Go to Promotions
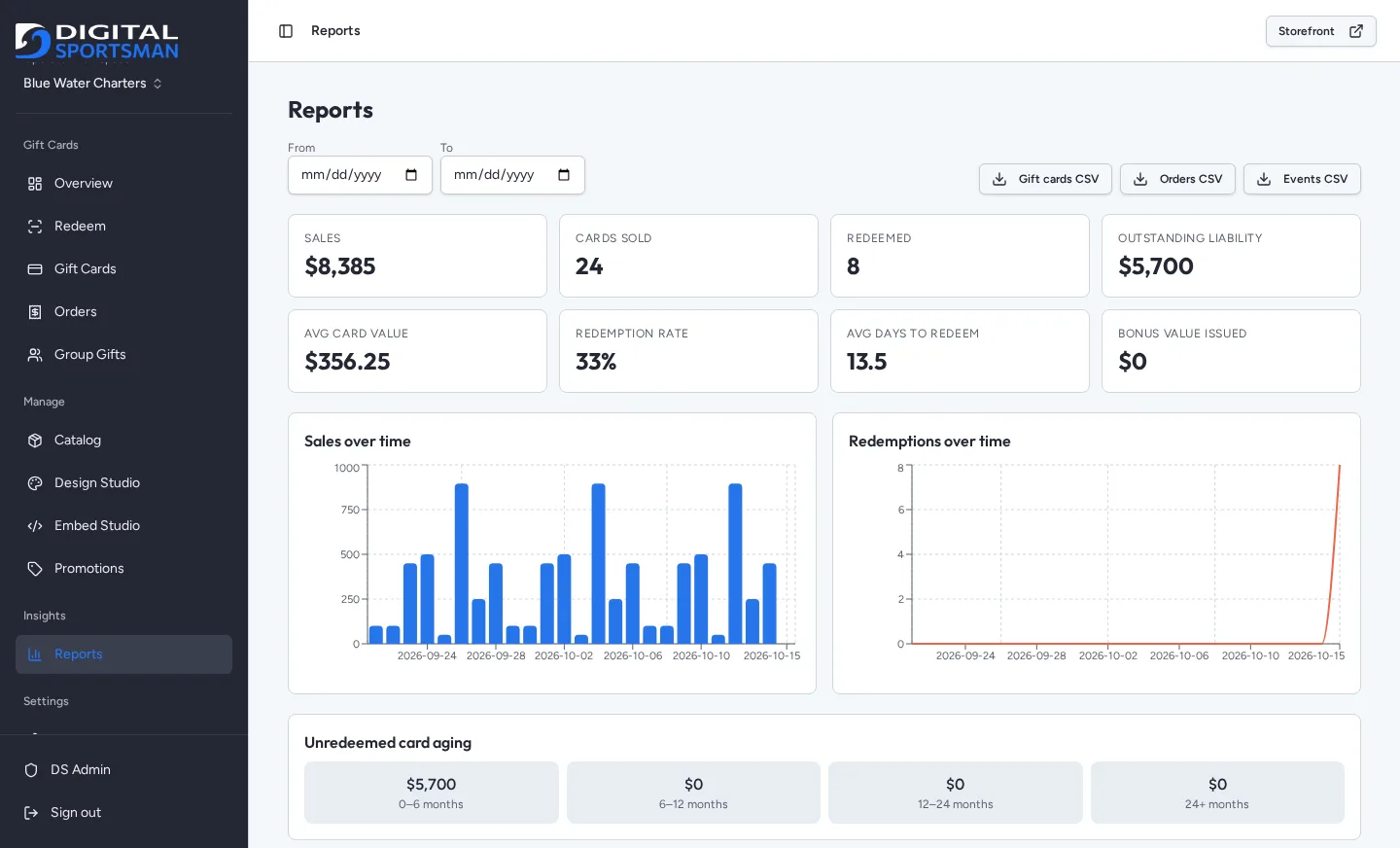Image resolution: width=1400 pixels, height=848 pixels. pyautogui.click(x=123, y=569)
